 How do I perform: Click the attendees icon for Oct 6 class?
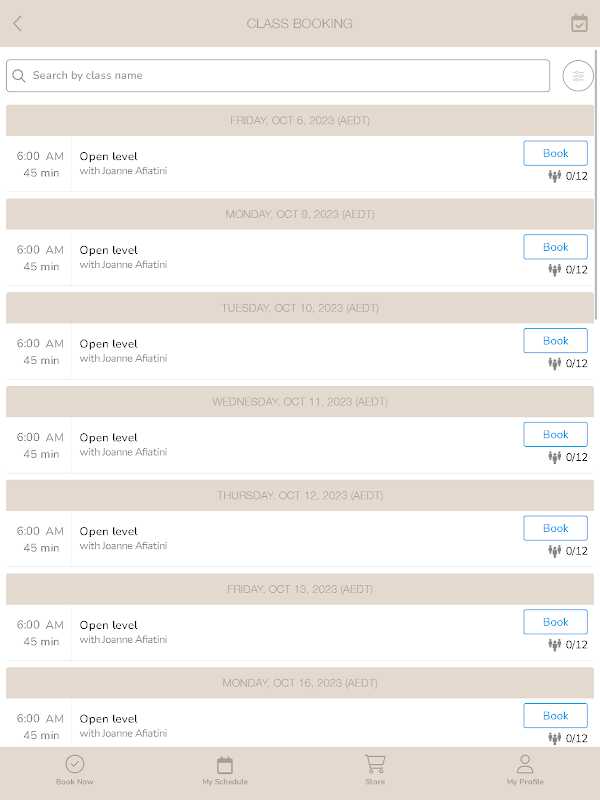pos(555,176)
